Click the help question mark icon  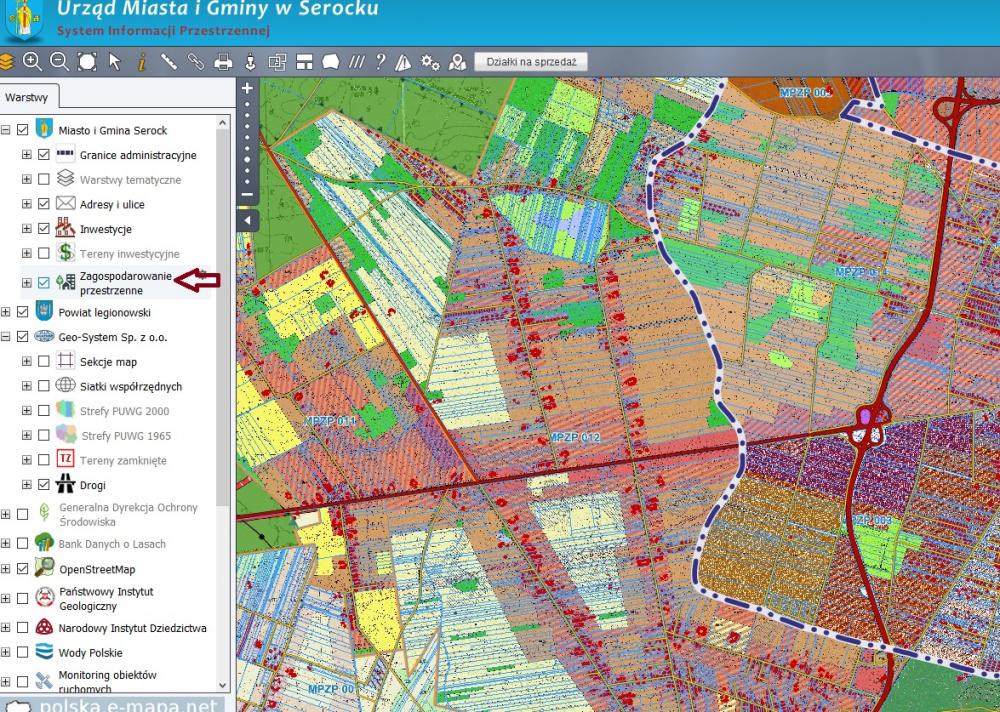tap(381, 61)
